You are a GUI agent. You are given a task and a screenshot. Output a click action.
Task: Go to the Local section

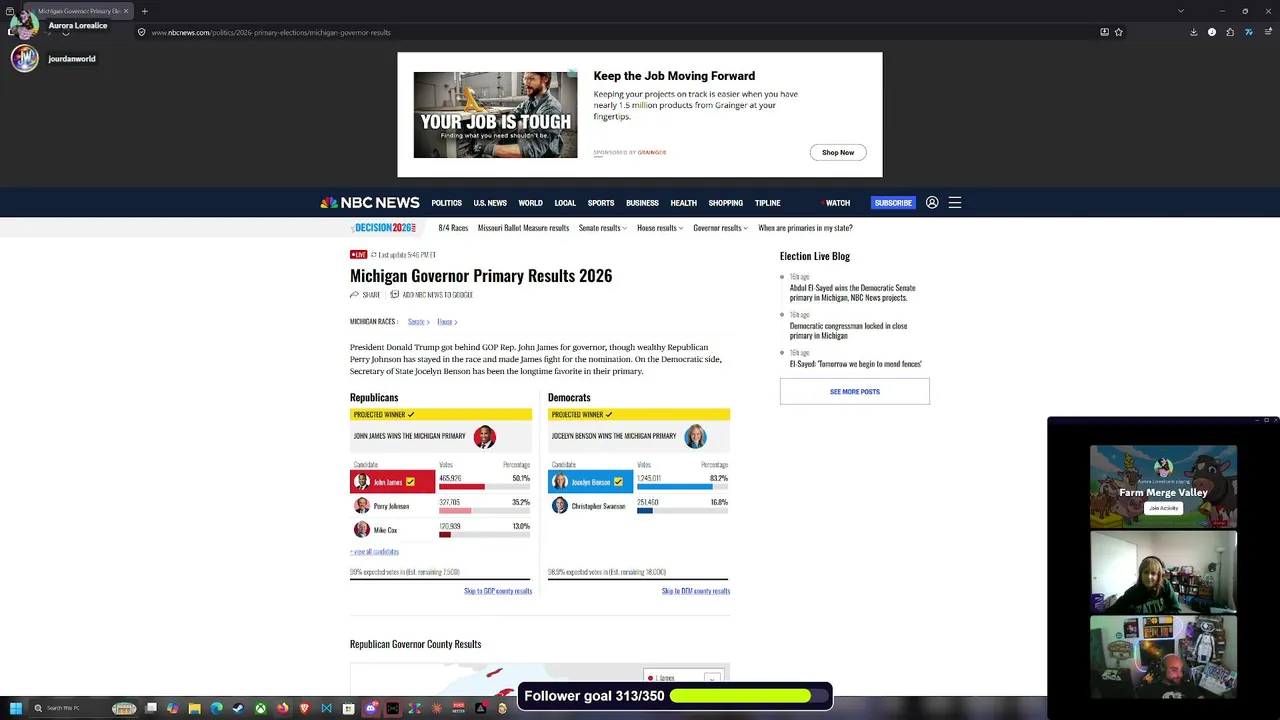click(x=565, y=203)
